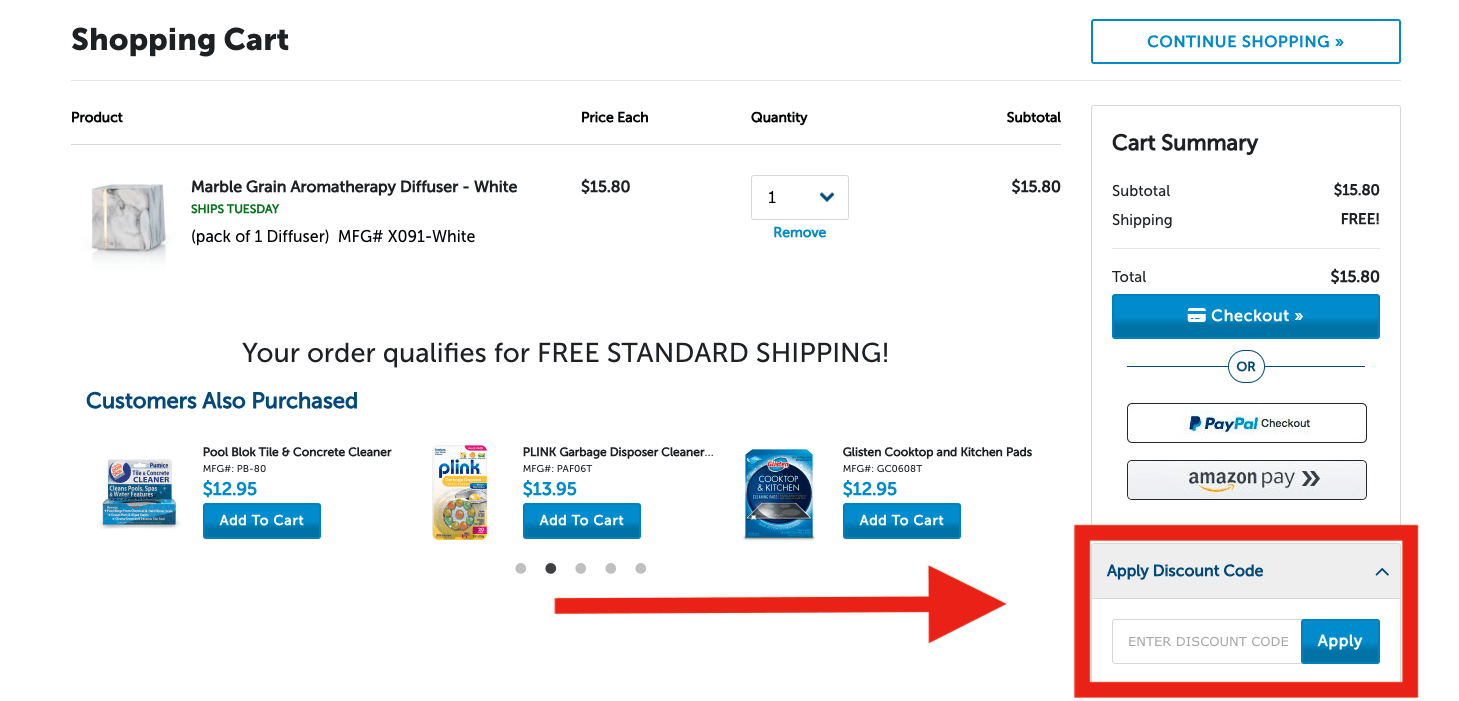Click the discount code entry field
This screenshot has height=701, width=1459.
pos(1204,641)
